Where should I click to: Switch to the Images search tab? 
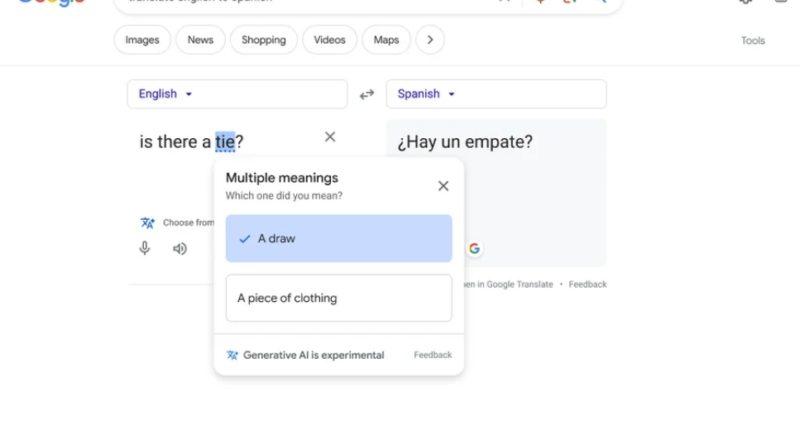pyautogui.click(x=142, y=40)
